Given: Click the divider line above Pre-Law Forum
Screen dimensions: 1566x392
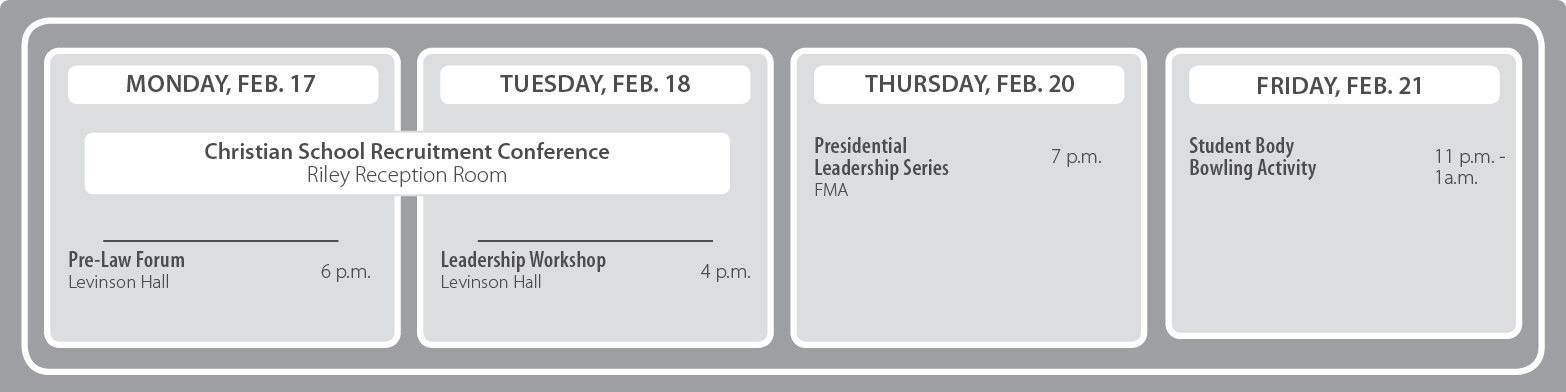Looking at the screenshot, I should coord(221,241).
